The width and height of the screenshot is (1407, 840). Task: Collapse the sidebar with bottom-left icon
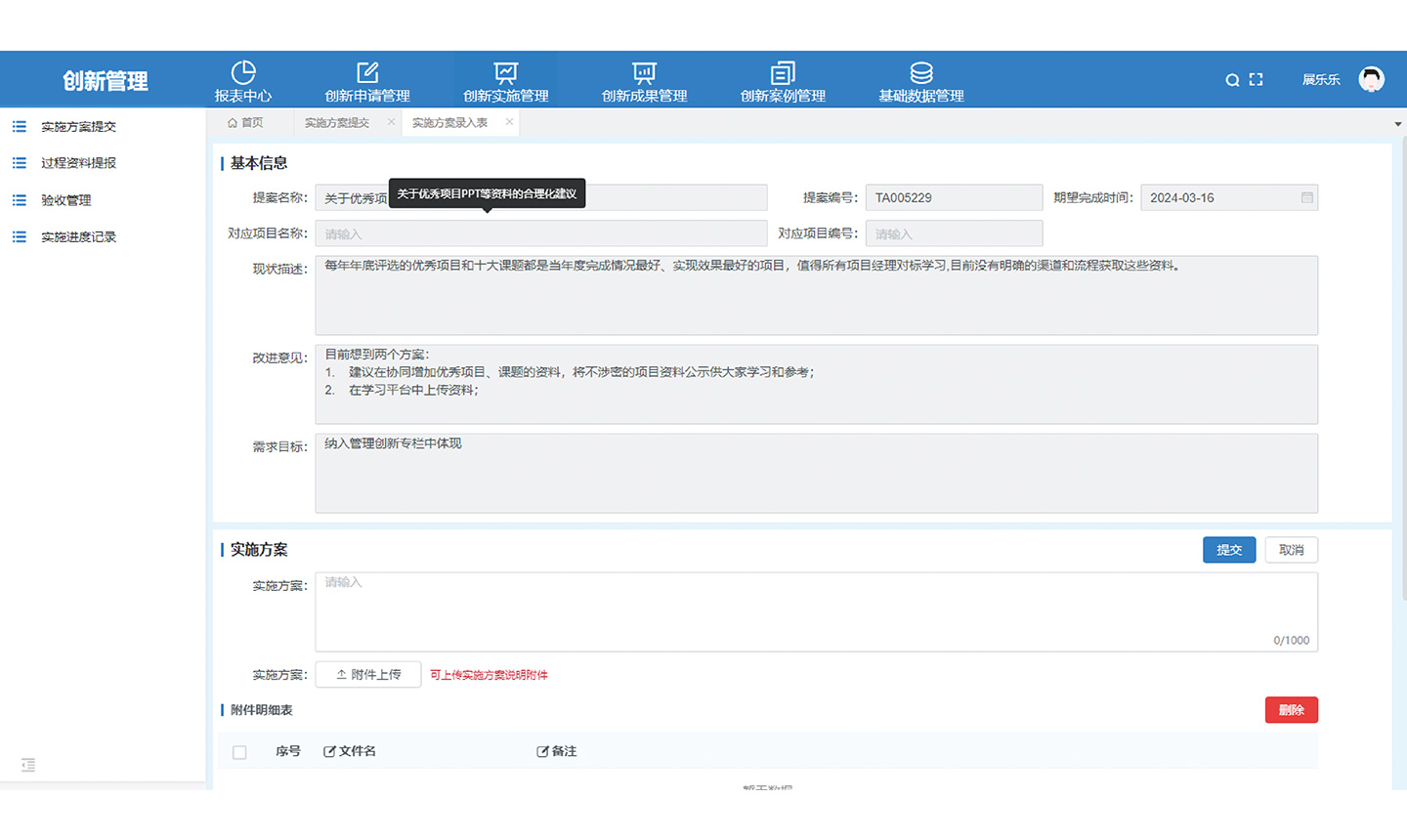click(x=28, y=765)
